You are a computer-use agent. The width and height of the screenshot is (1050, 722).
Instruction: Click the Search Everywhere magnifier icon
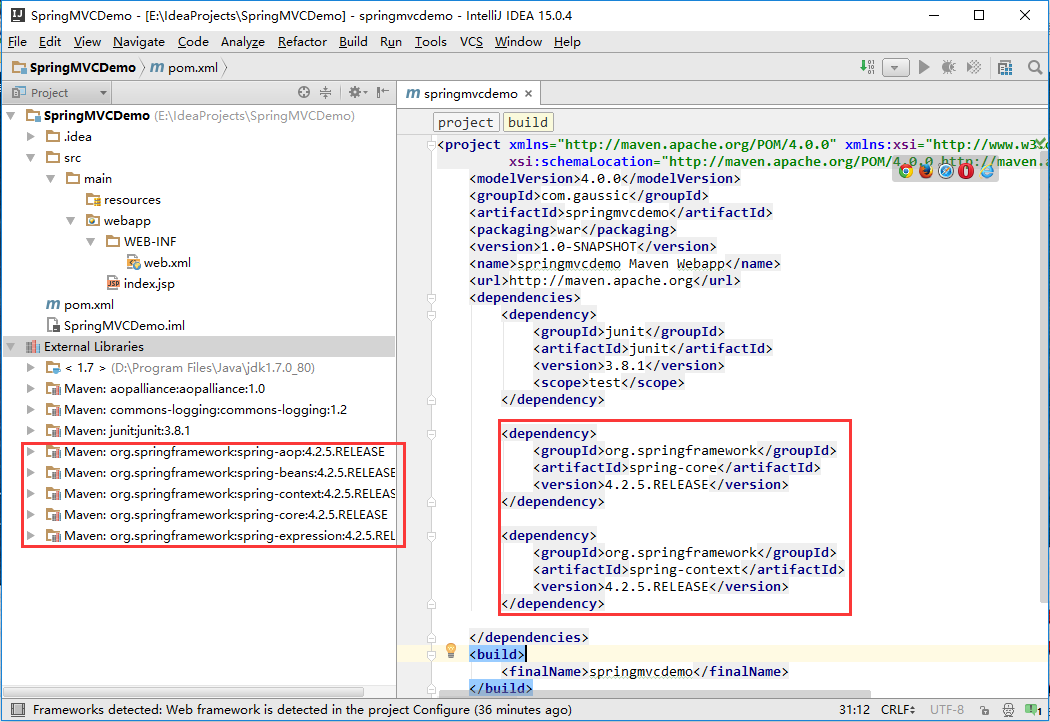click(x=1035, y=67)
